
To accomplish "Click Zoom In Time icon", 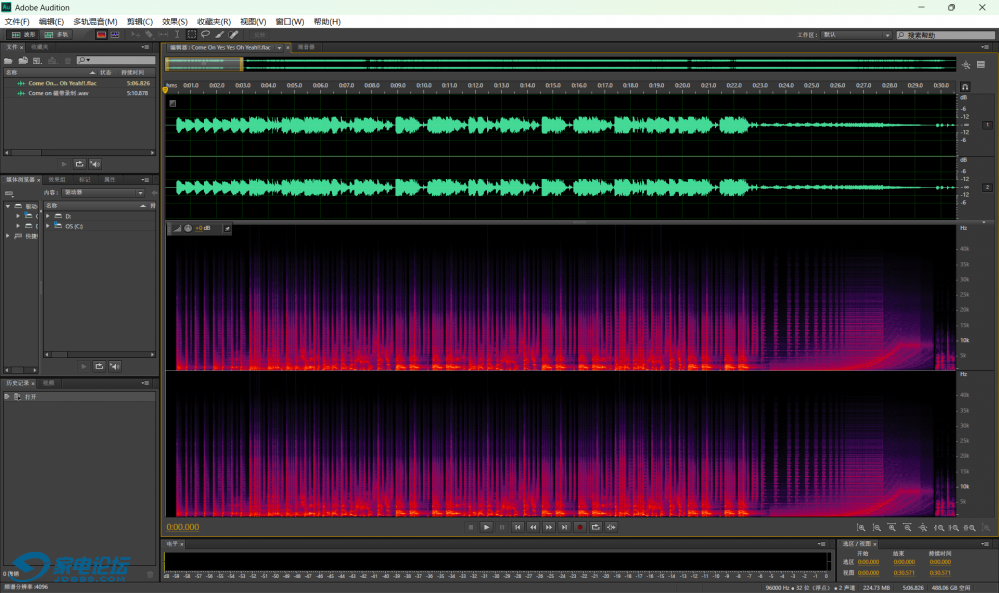I will pos(892,527).
